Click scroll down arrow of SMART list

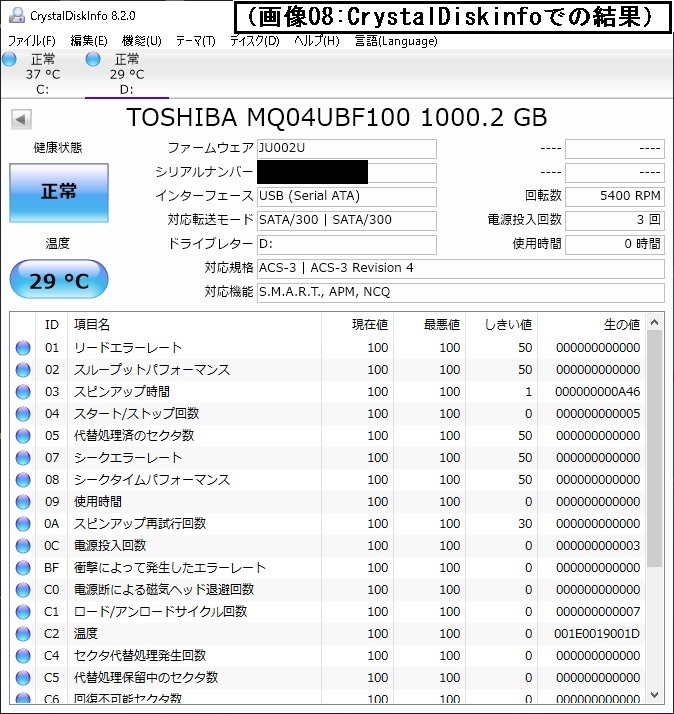654,694
